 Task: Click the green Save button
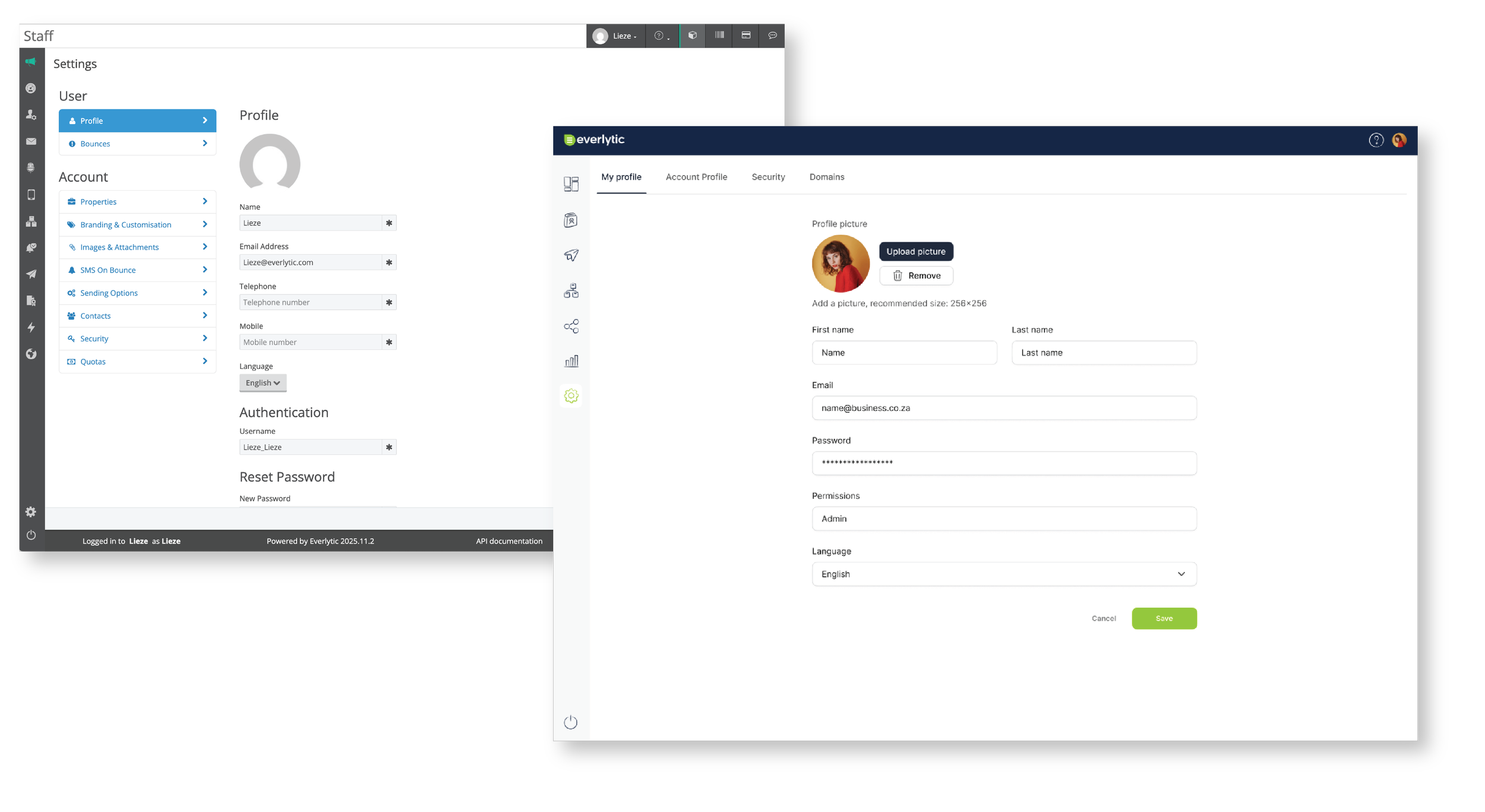tap(1164, 618)
